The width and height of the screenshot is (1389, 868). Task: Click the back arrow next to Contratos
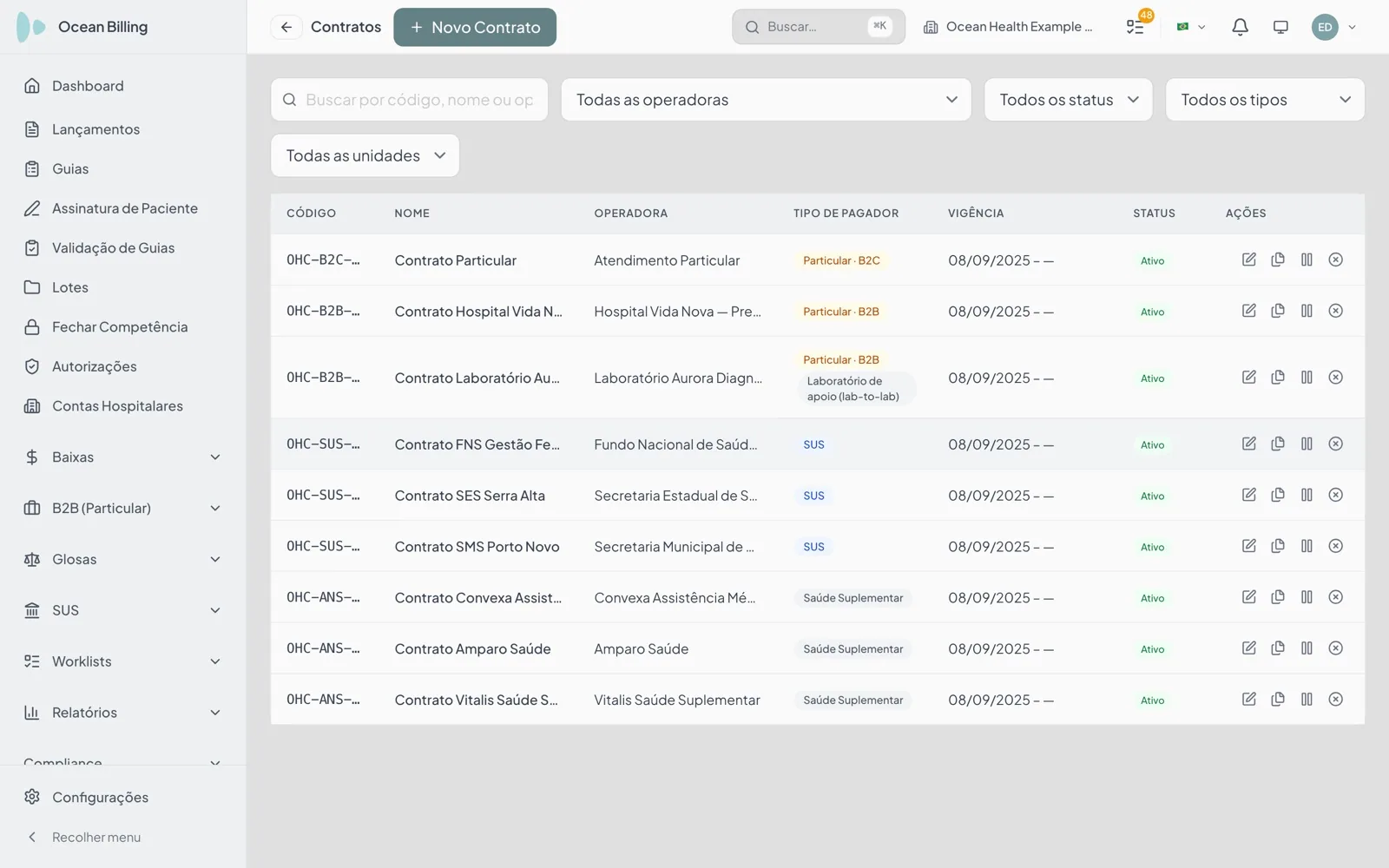tap(286, 27)
